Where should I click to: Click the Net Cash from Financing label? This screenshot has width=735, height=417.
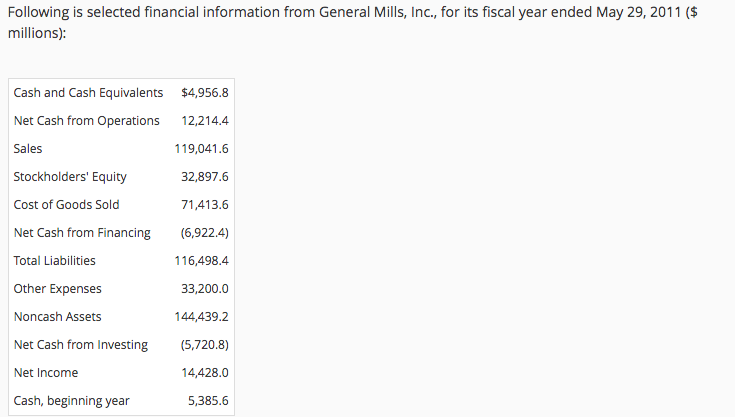tap(82, 233)
